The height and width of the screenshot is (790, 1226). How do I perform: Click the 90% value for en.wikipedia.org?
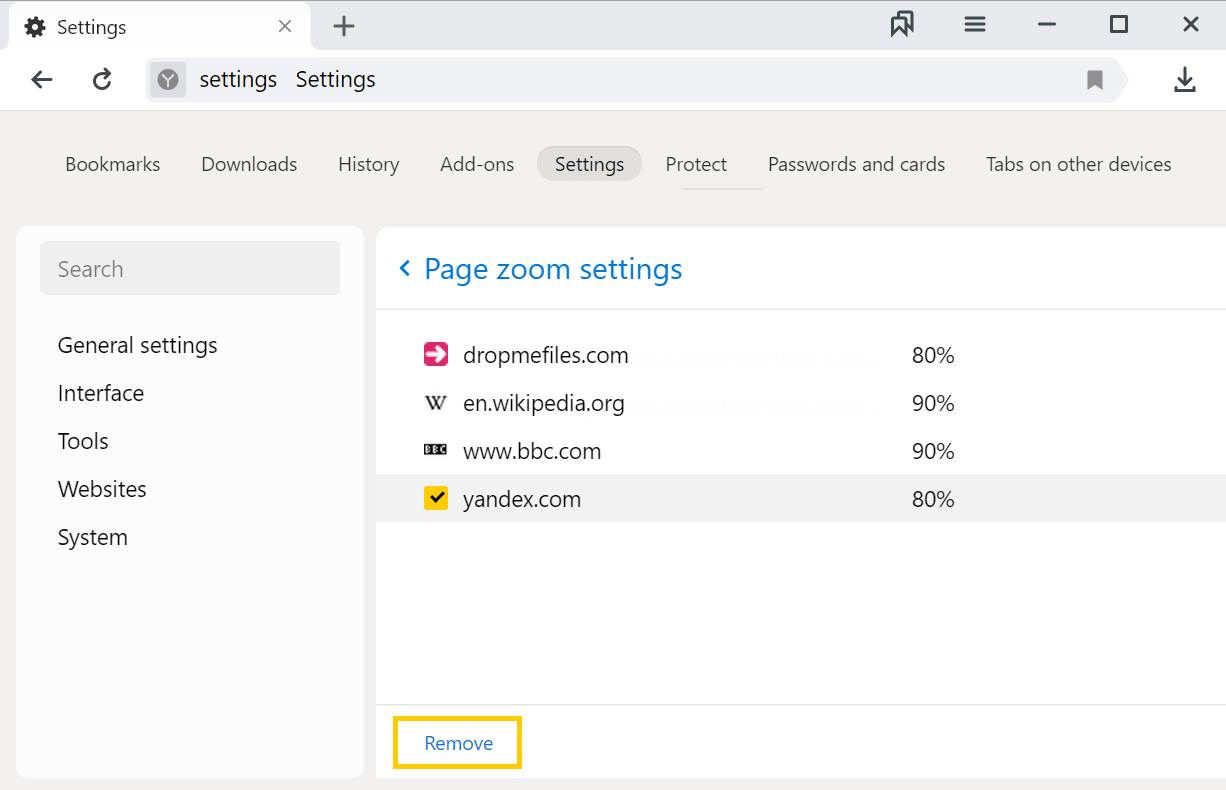[933, 403]
